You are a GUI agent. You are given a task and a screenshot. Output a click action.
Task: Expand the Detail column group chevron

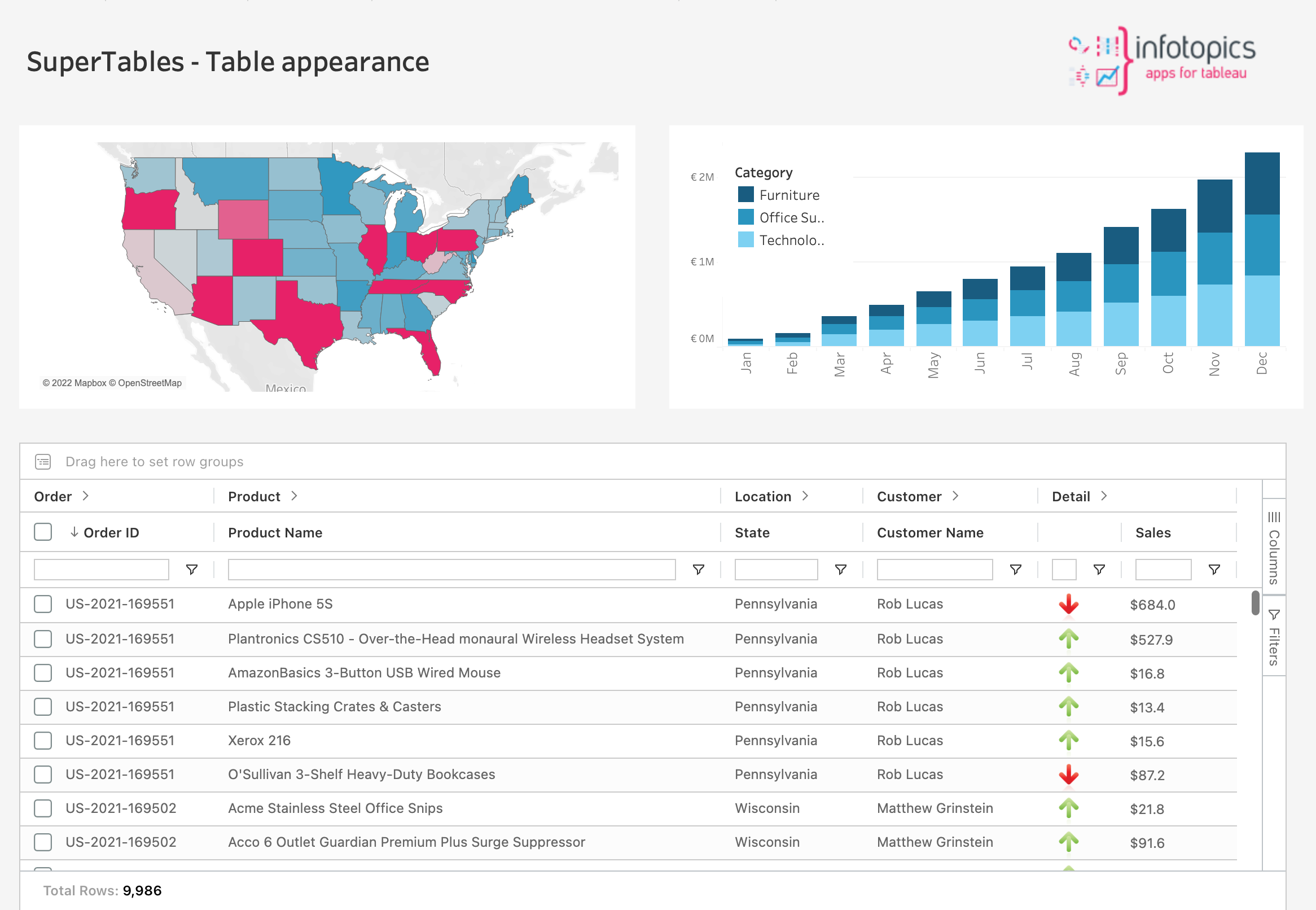point(1104,496)
